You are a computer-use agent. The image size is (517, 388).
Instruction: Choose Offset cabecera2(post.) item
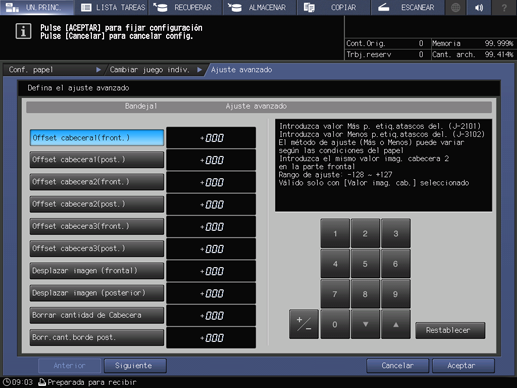tap(97, 204)
